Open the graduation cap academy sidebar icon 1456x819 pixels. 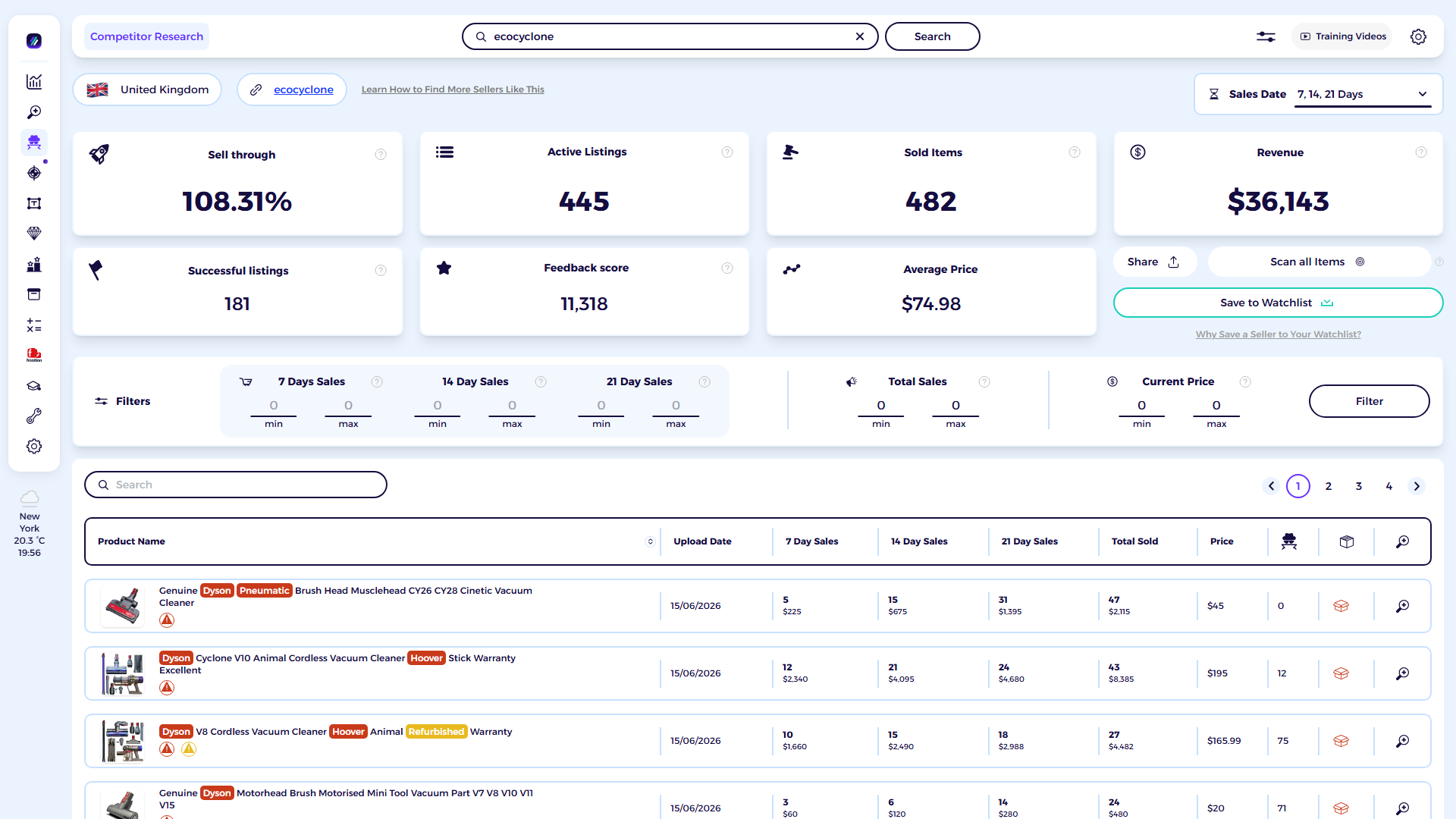34,386
